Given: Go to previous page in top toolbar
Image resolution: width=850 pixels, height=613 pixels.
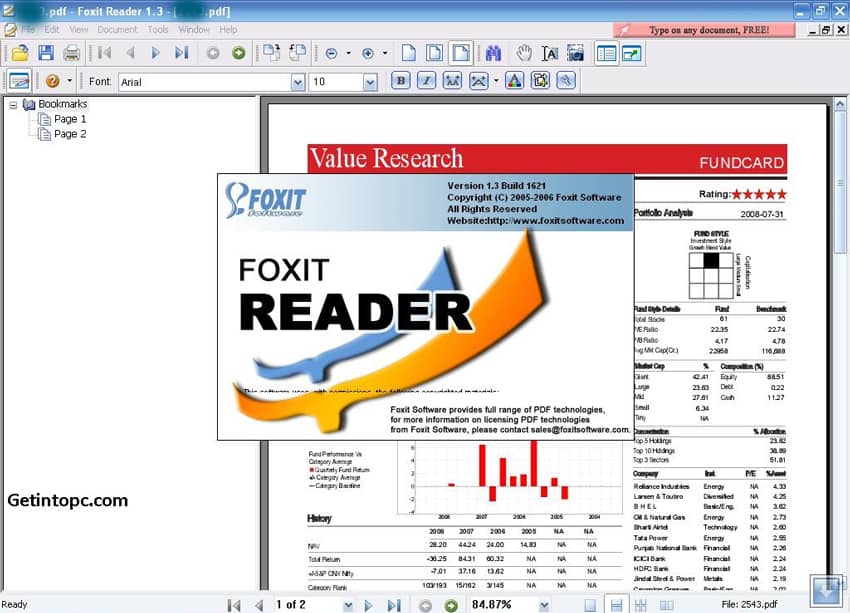Looking at the screenshot, I should tap(130, 53).
